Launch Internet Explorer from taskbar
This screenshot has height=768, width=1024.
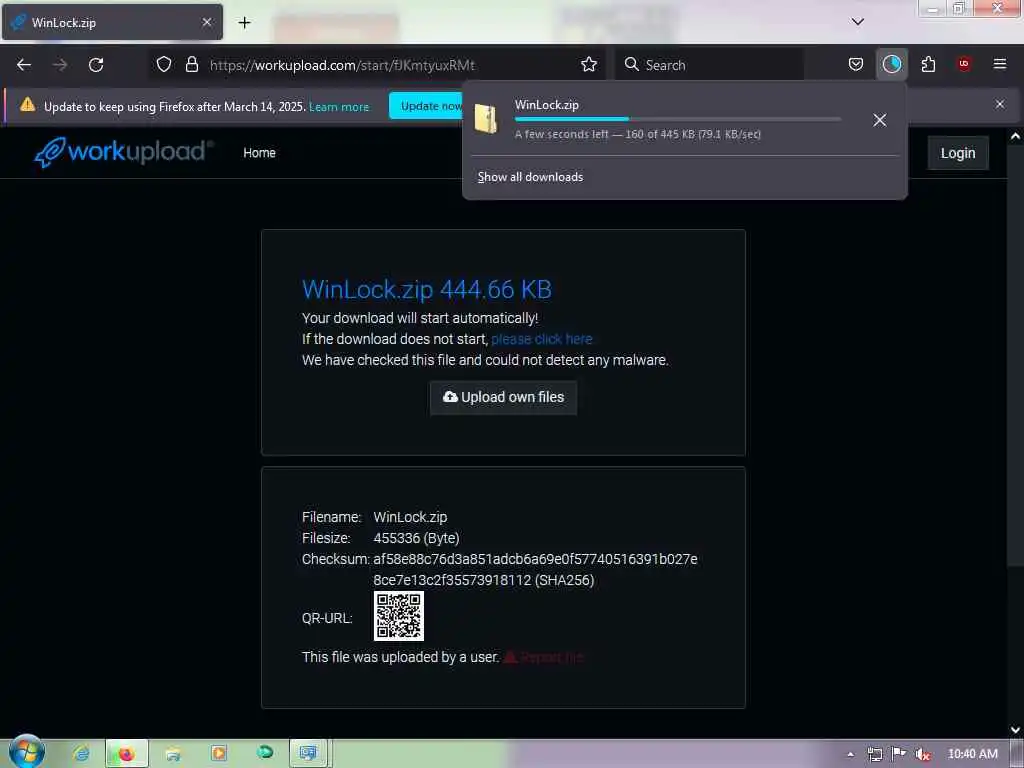pos(82,754)
